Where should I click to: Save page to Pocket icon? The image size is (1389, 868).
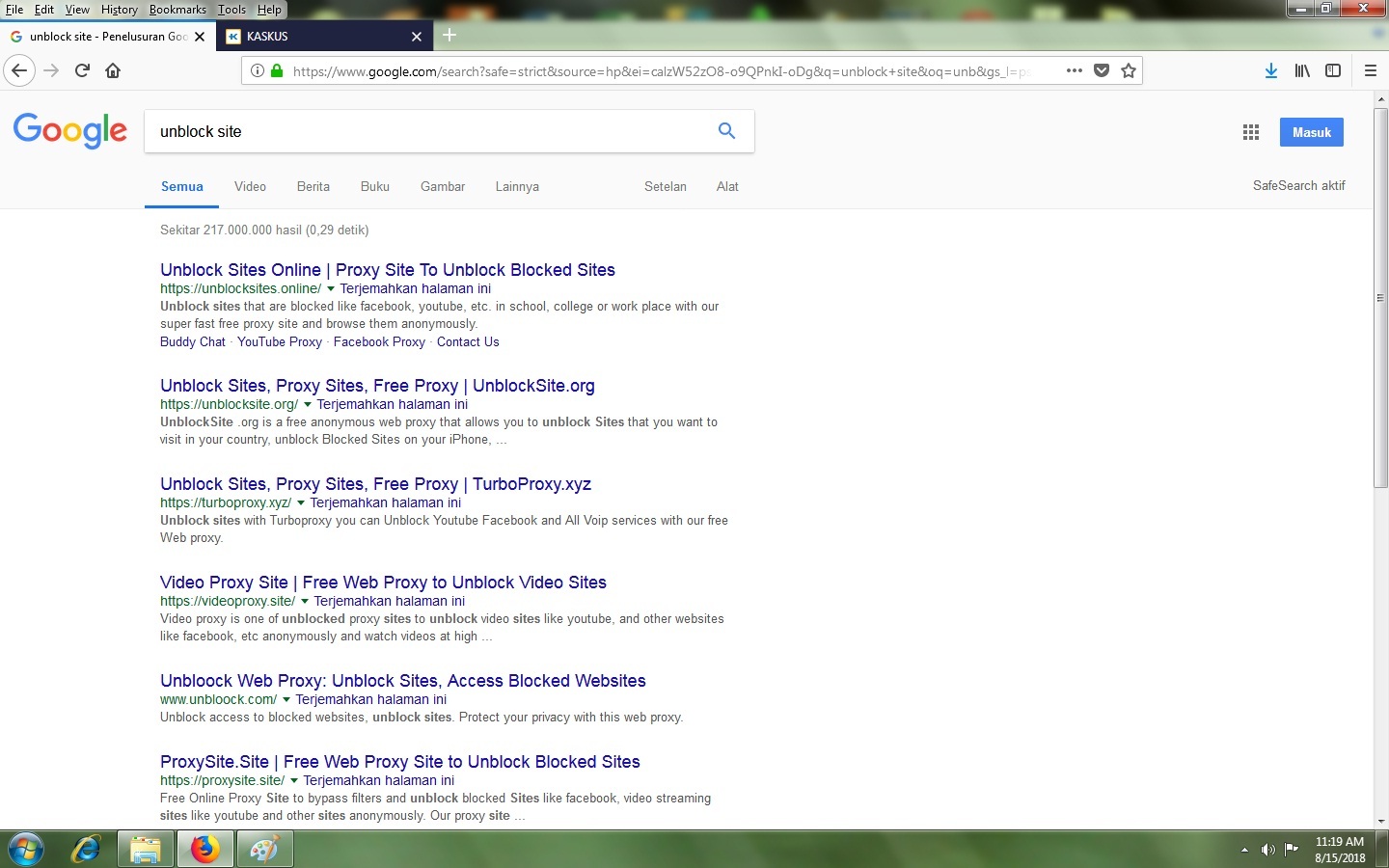click(x=1102, y=70)
